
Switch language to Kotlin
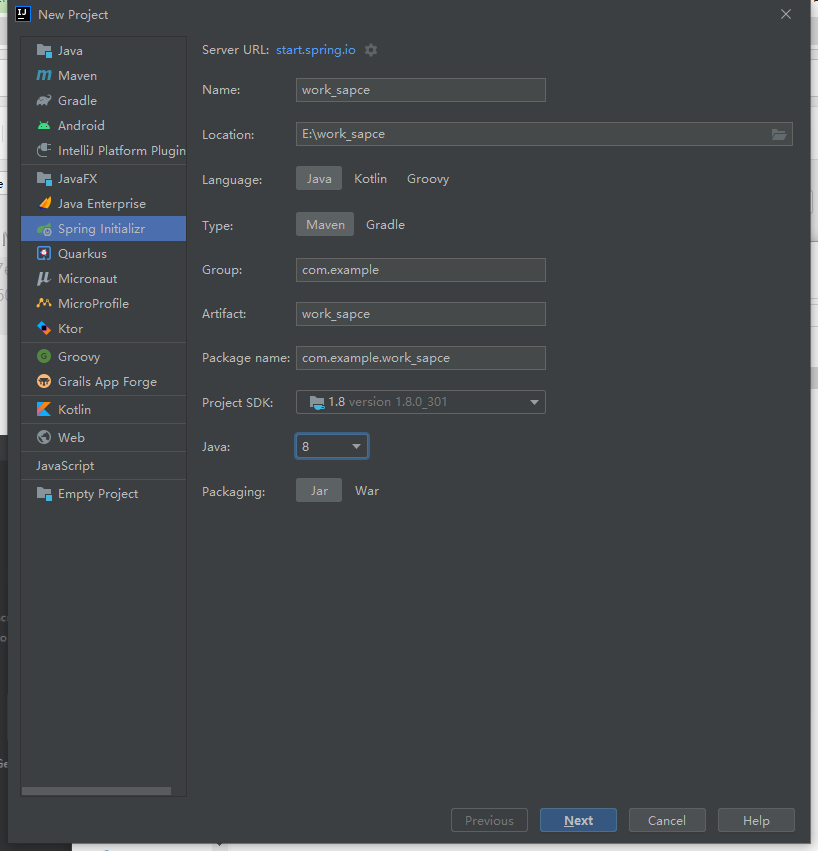click(x=370, y=179)
